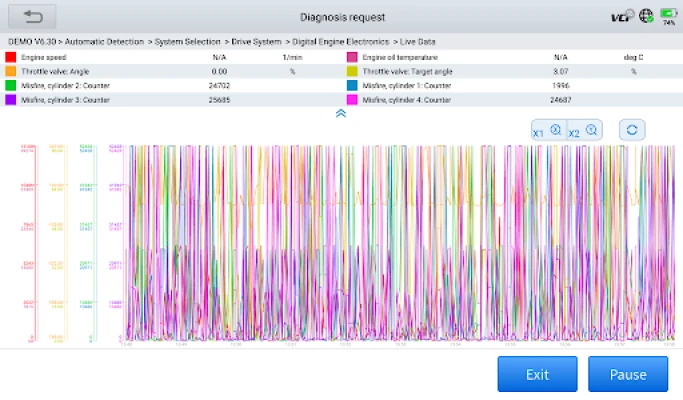This screenshot has width=683, height=400.
Task: Zoom the X2 axis graph
Action: (x=584, y=131)
